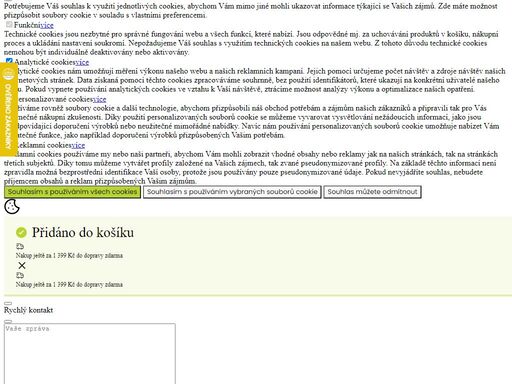512x384 pixels.
Task: Click the first delivery truck icon
Action: [20, 246]
